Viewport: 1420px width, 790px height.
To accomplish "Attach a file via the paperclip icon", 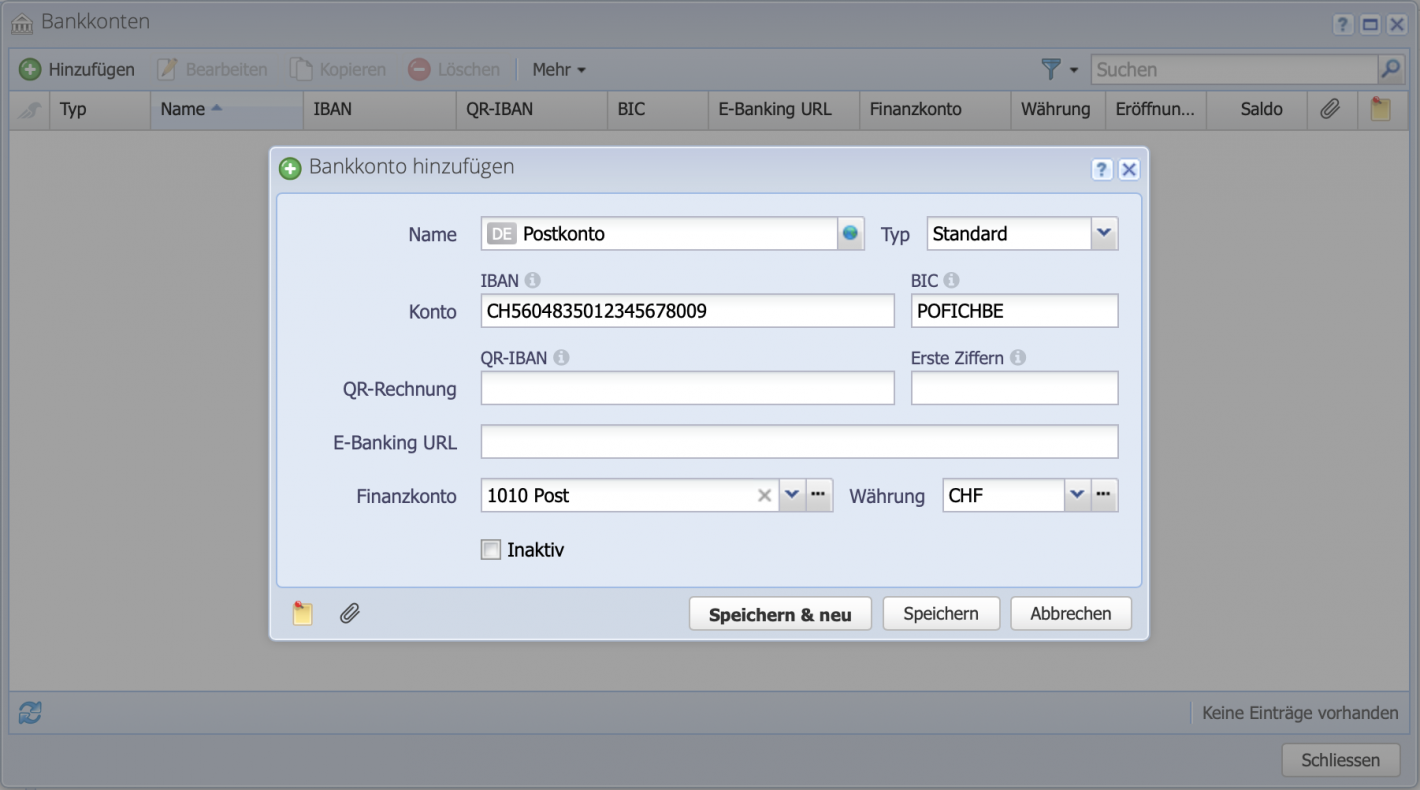I will coord(348,613).
